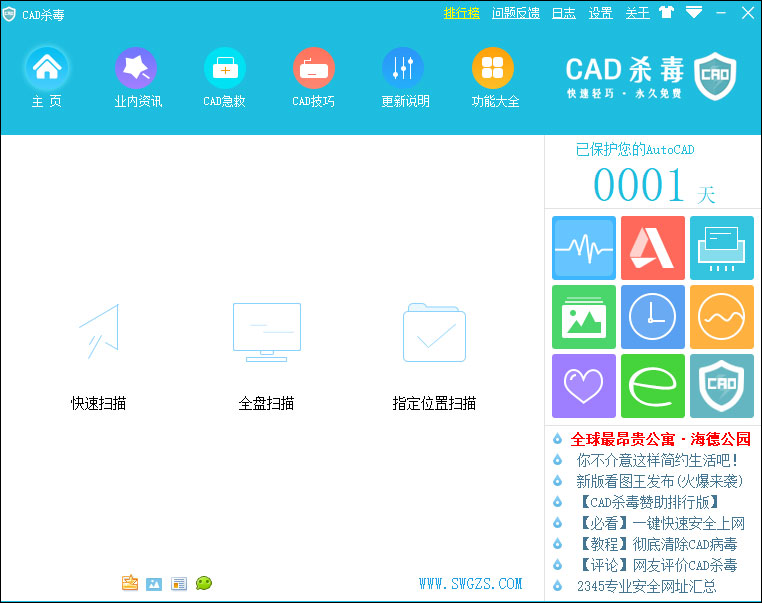Open the 新版看图王发布 link
The image size is (762, 603).
click(659, 481)
